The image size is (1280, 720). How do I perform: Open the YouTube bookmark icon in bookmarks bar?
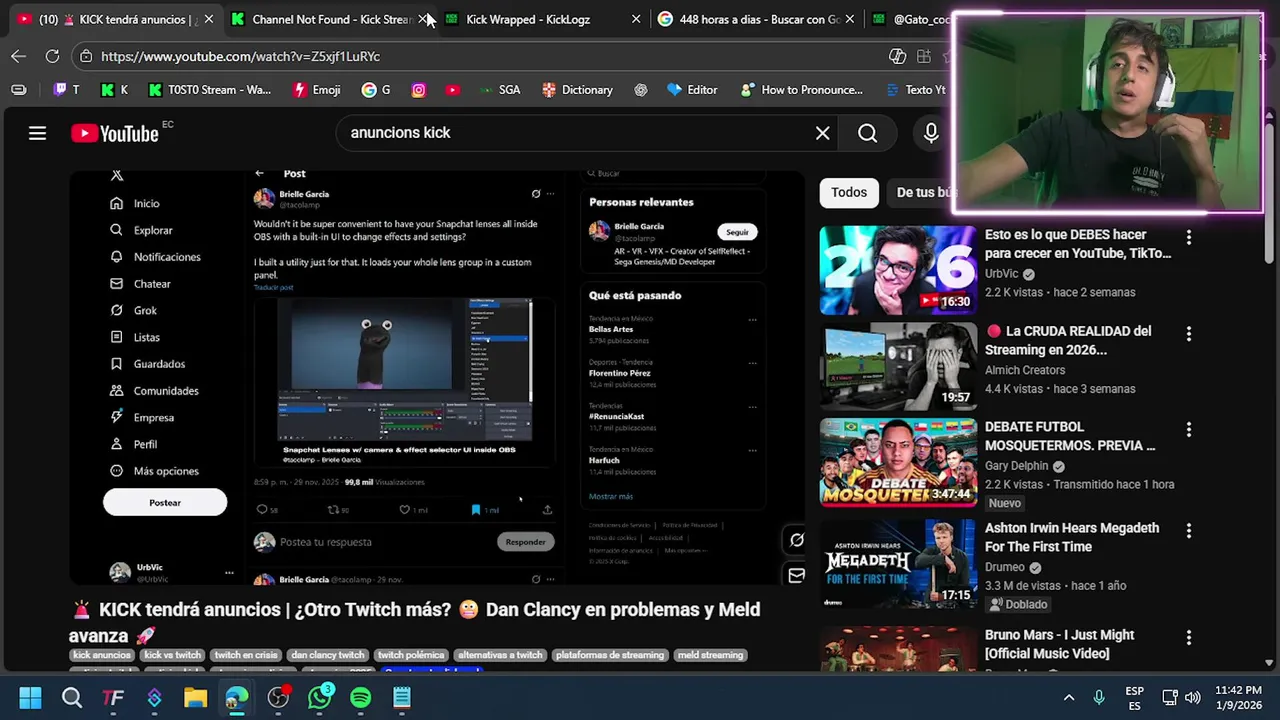[453, 90]
